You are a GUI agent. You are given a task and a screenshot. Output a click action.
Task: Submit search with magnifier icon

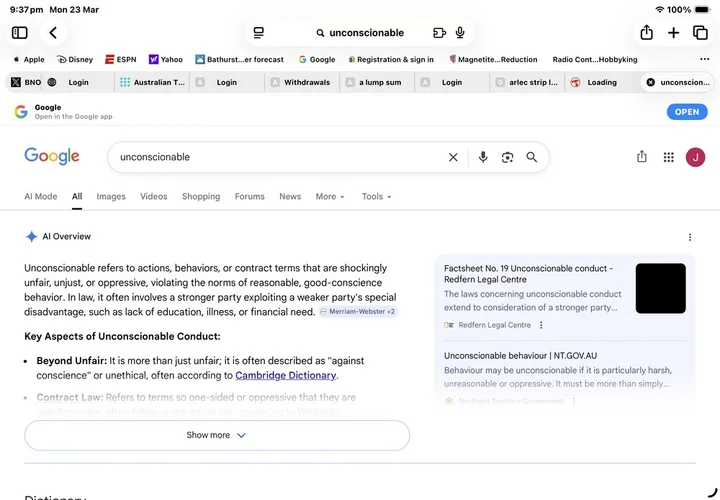pos(532,157)
